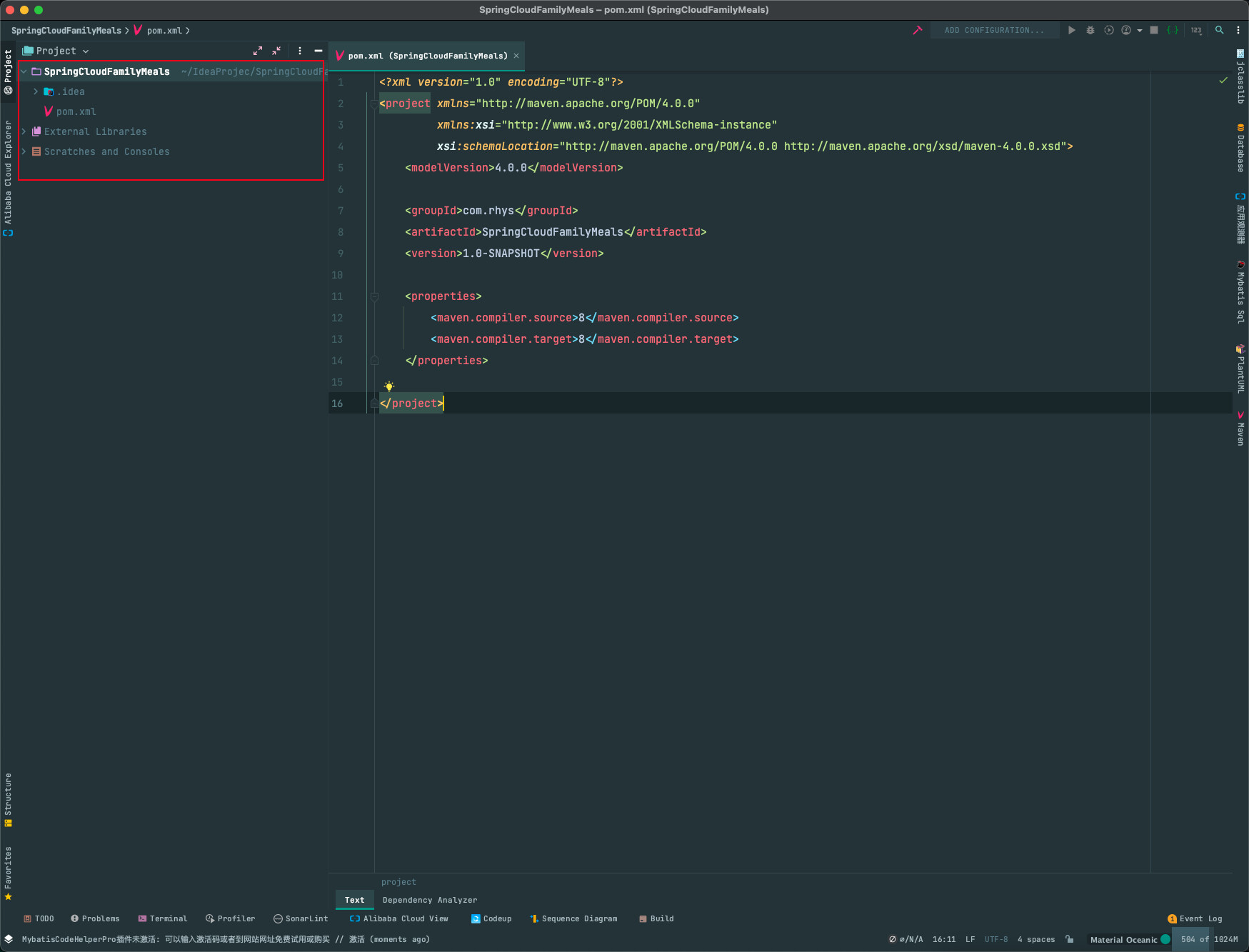The image size is (1249, 952).
Task: Toggle Alibaba Cloud Explorer side panel
Action: click(8, 177)
